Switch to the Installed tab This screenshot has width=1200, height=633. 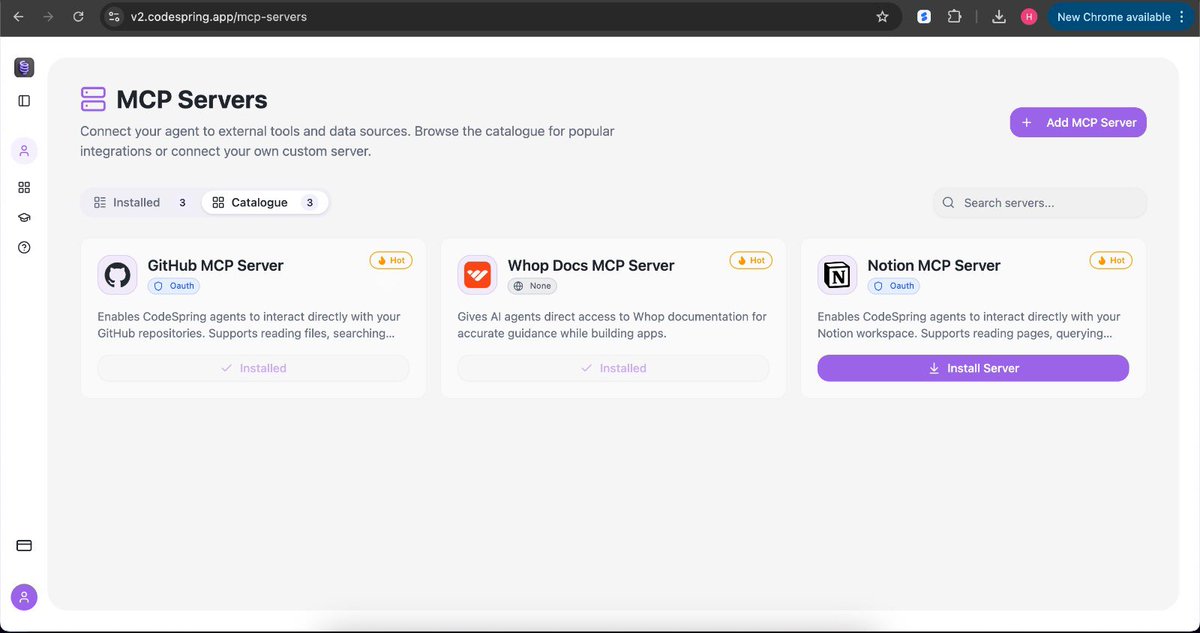click(x=141, y=202)
